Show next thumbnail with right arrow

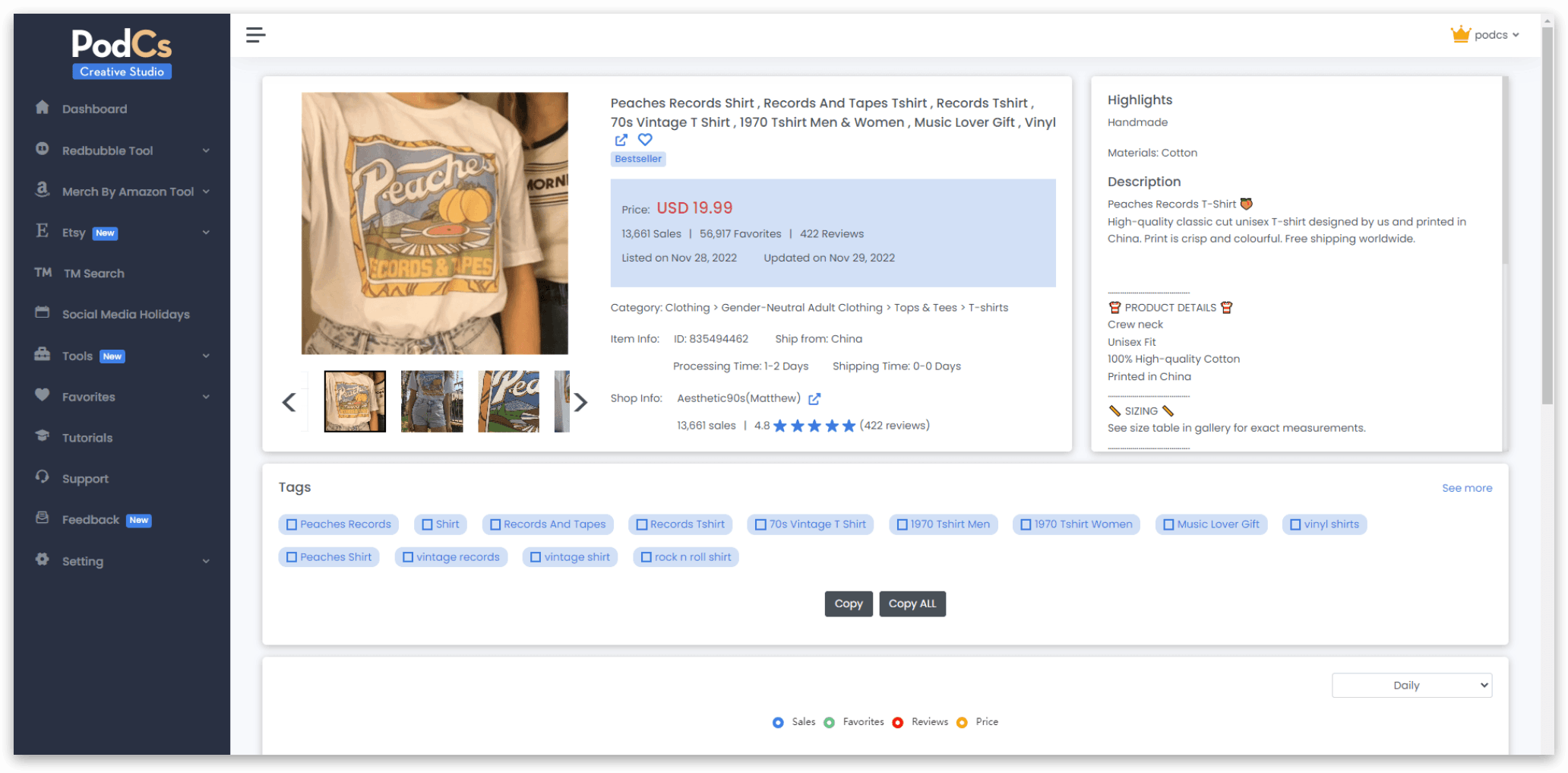580,402
